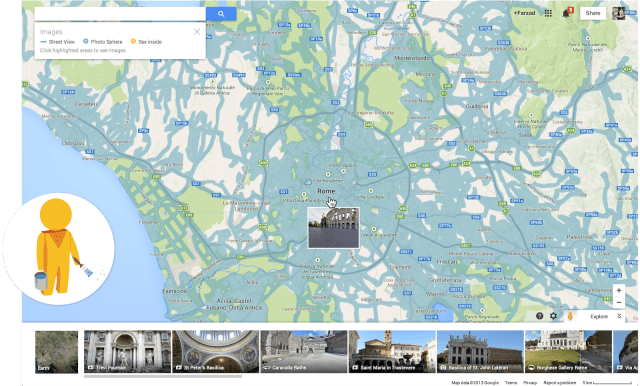The height and width of the screenshot is (386, 640).
Task: Open the +Farzad profile link
Action: pos(524,13)
